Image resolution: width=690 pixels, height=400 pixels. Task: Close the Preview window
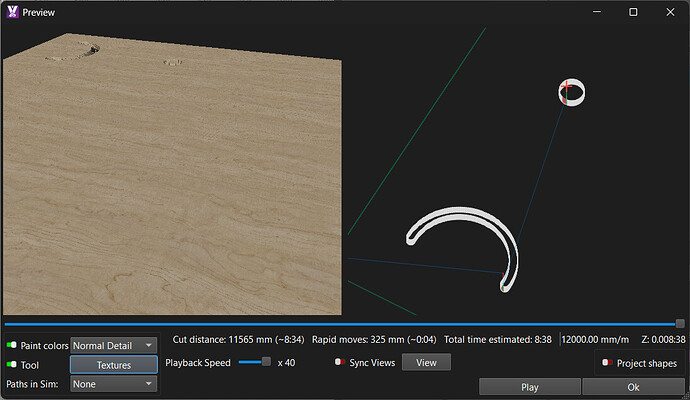(670, 12)
